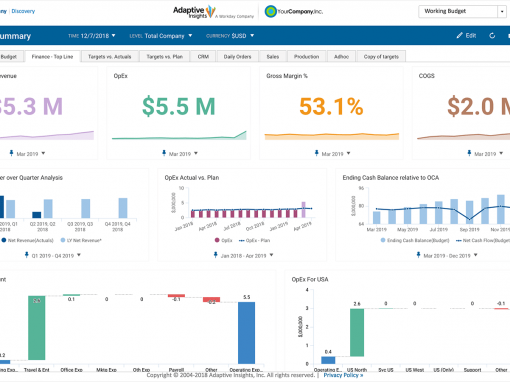Switch to the Targets vs. Plan tab

point(164,57)
